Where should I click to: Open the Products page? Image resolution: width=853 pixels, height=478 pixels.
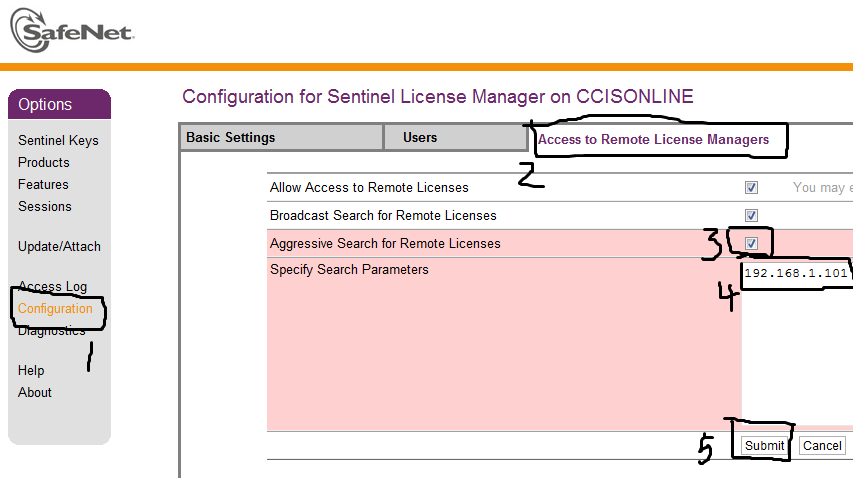(44, 163)
